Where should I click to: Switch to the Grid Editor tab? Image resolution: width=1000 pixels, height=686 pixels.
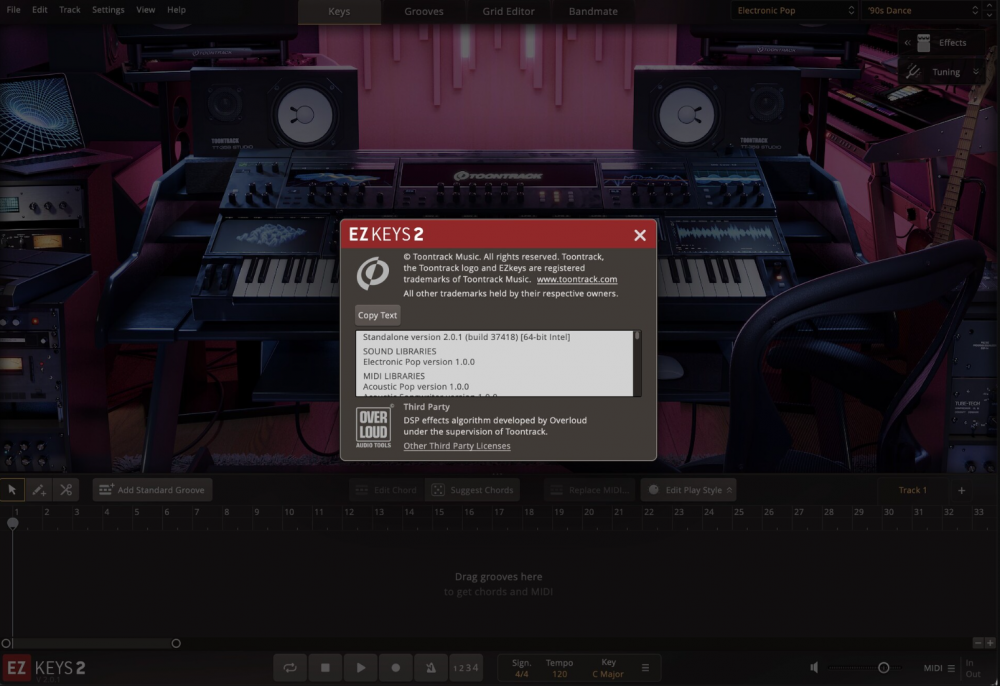click(x=508, y=11)
